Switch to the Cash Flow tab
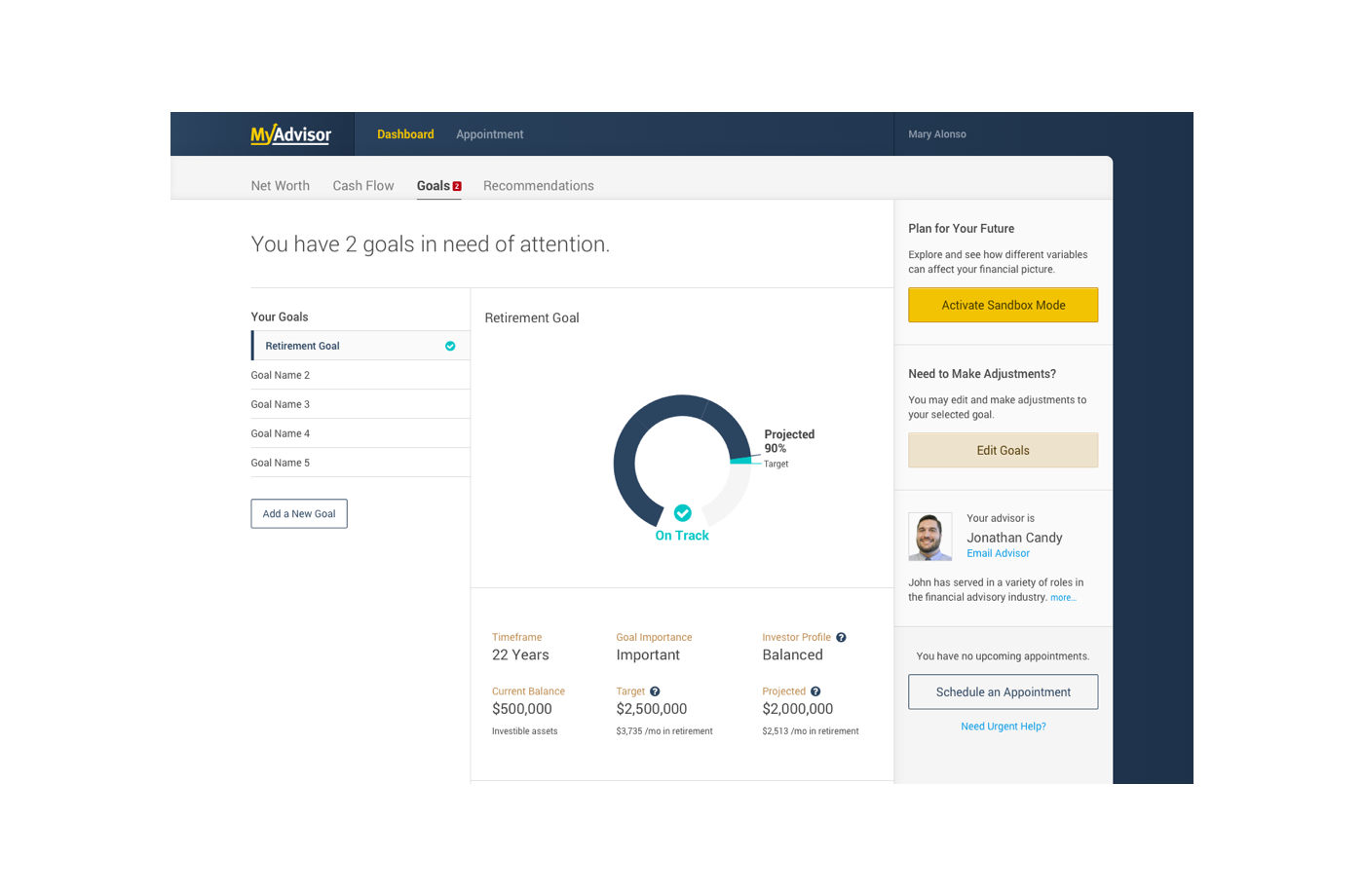Image resolution: width=1364 pixels, height=896 pixels. coord(363,186)
